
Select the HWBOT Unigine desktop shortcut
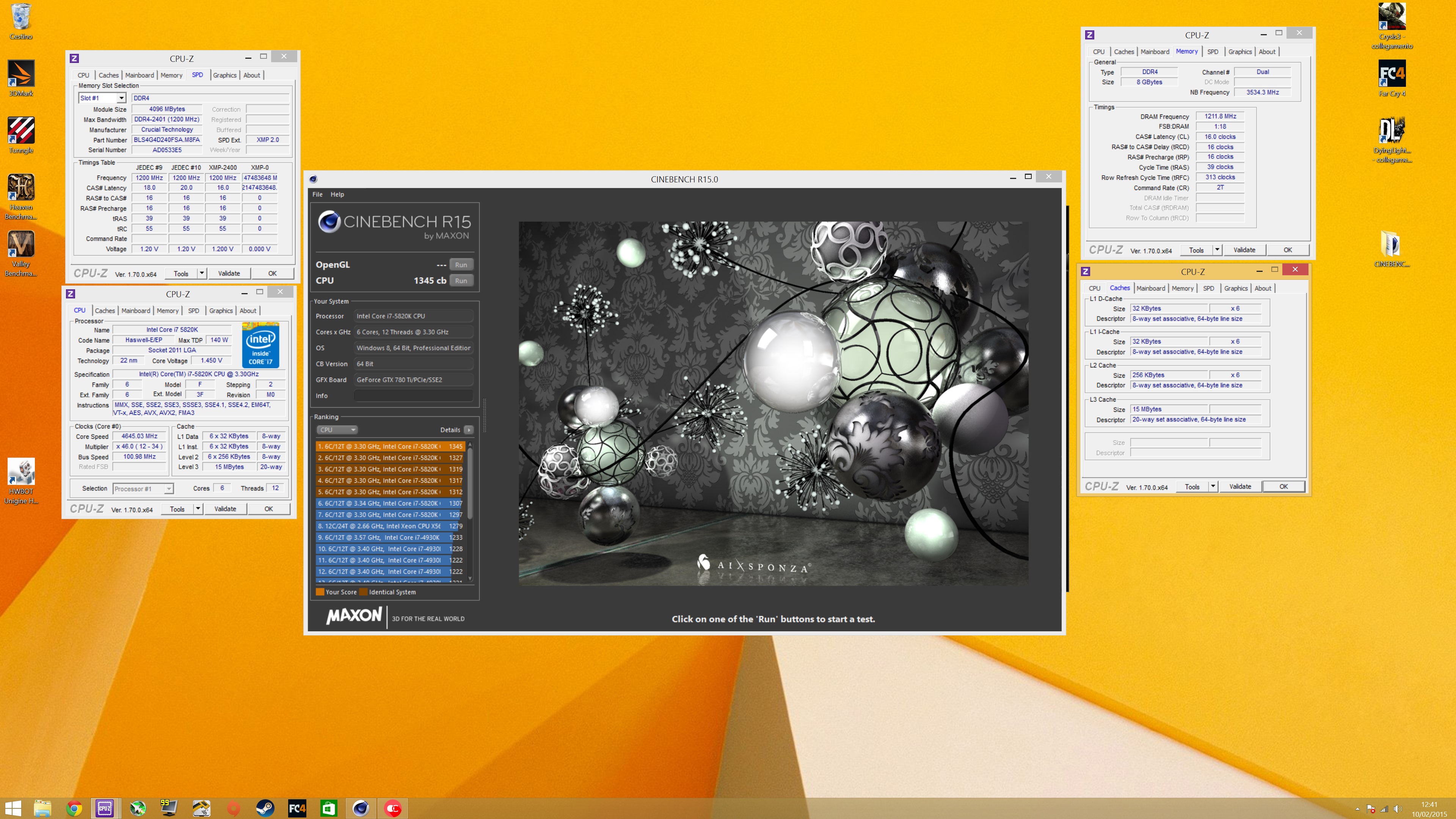(21, 481)
